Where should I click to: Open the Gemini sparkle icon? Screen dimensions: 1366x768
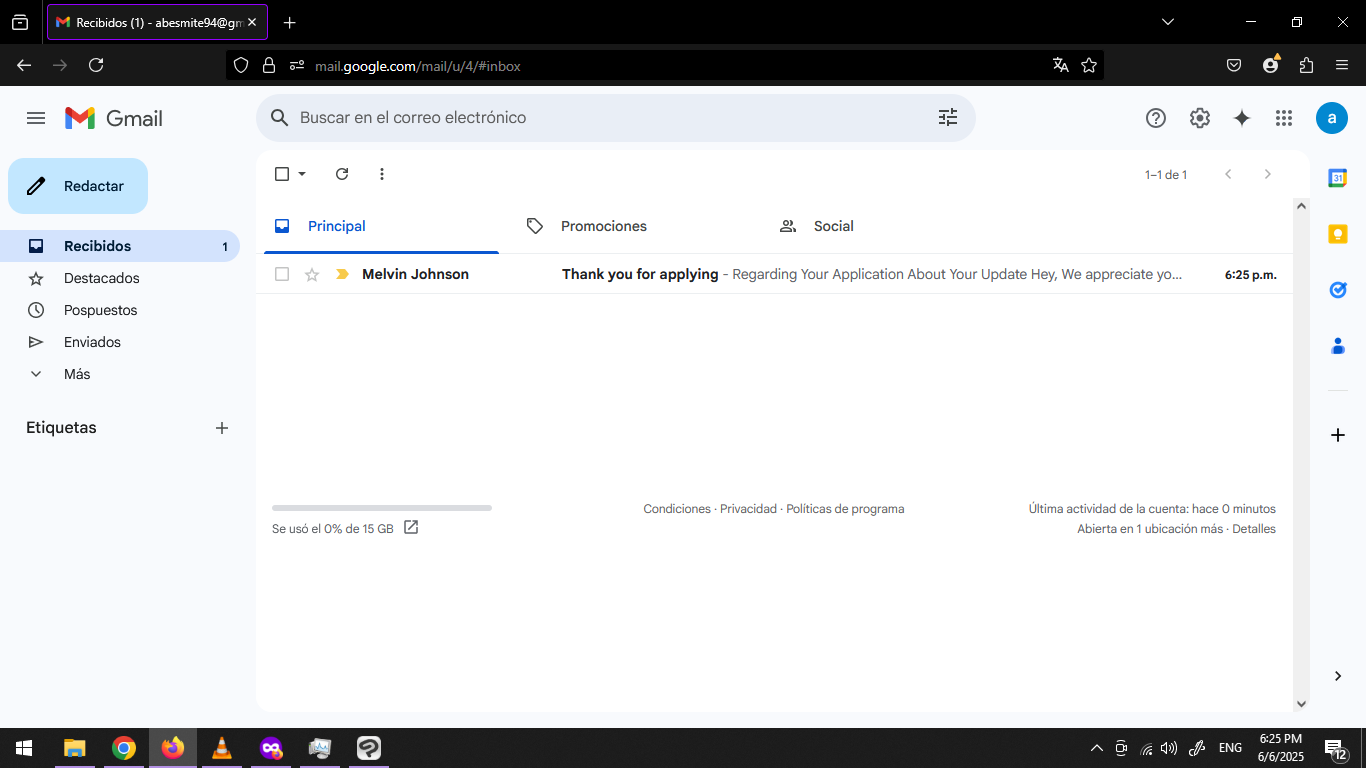(x=1242, y=118)
